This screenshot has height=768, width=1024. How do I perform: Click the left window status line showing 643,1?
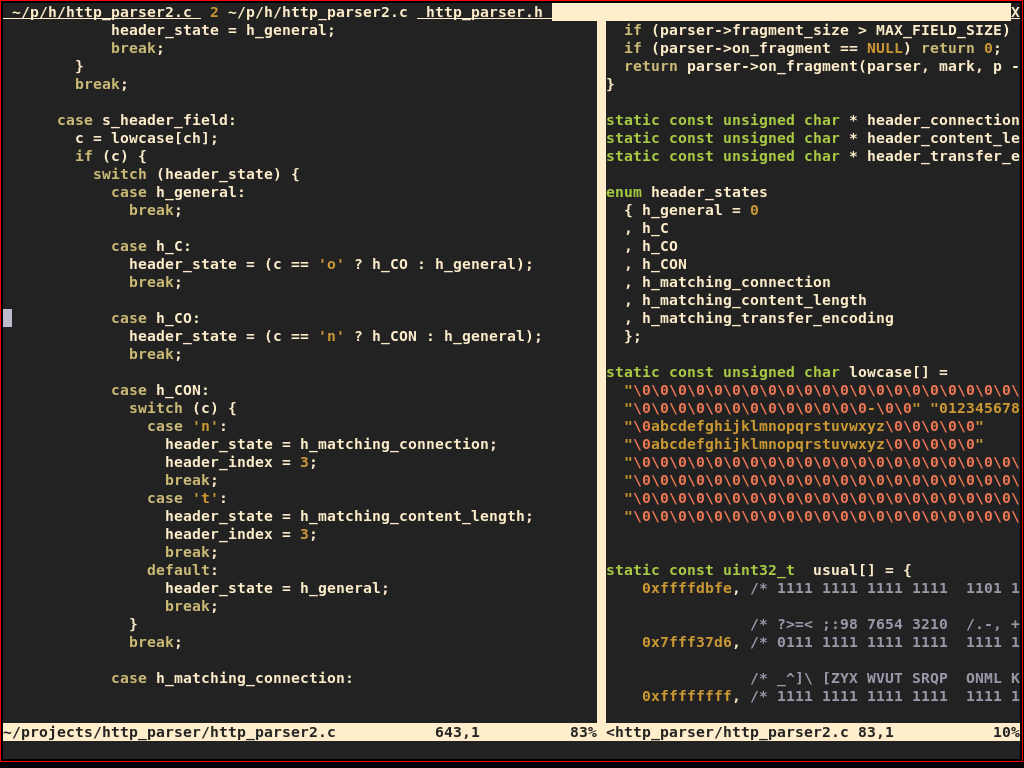(458, 732)
